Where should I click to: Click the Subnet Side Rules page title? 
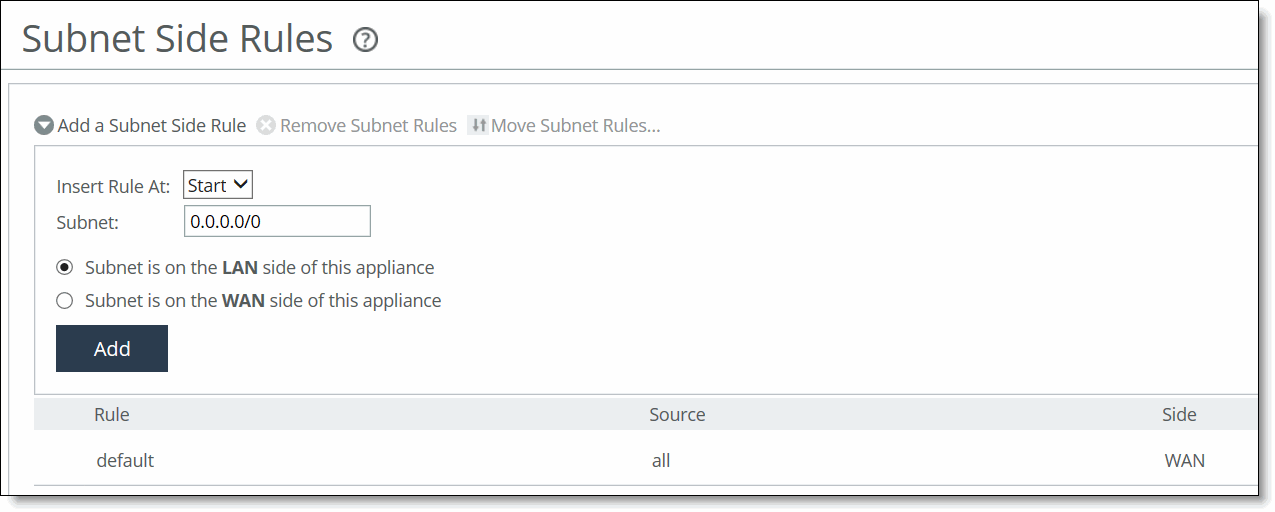[177, 39]
